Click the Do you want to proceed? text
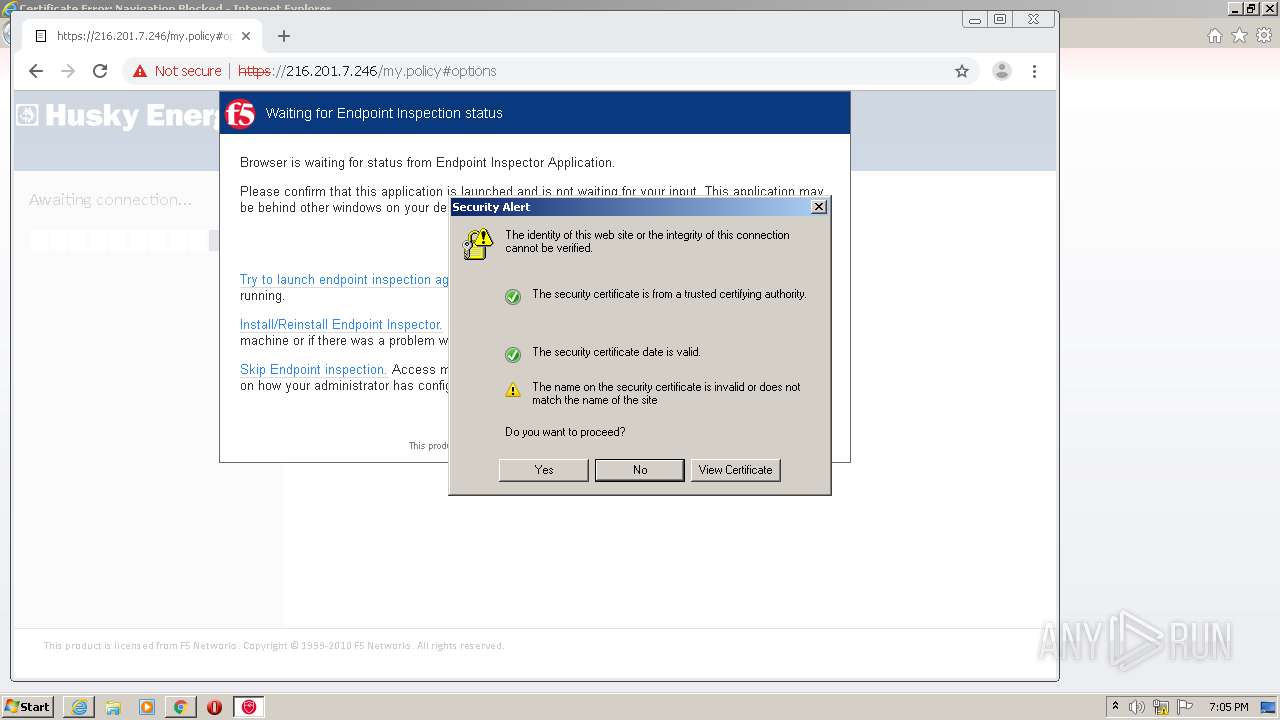Viewport: 1280px width, 720px height. point(565,432)
